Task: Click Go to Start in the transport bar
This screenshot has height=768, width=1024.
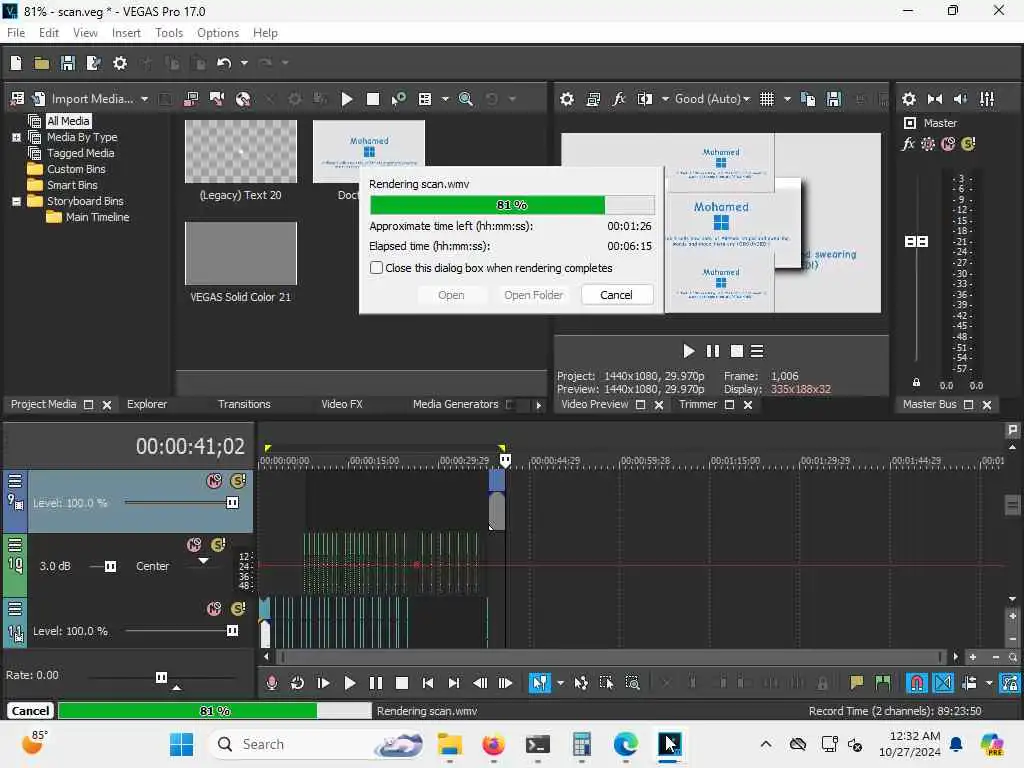Action: (x=428, y=683)
